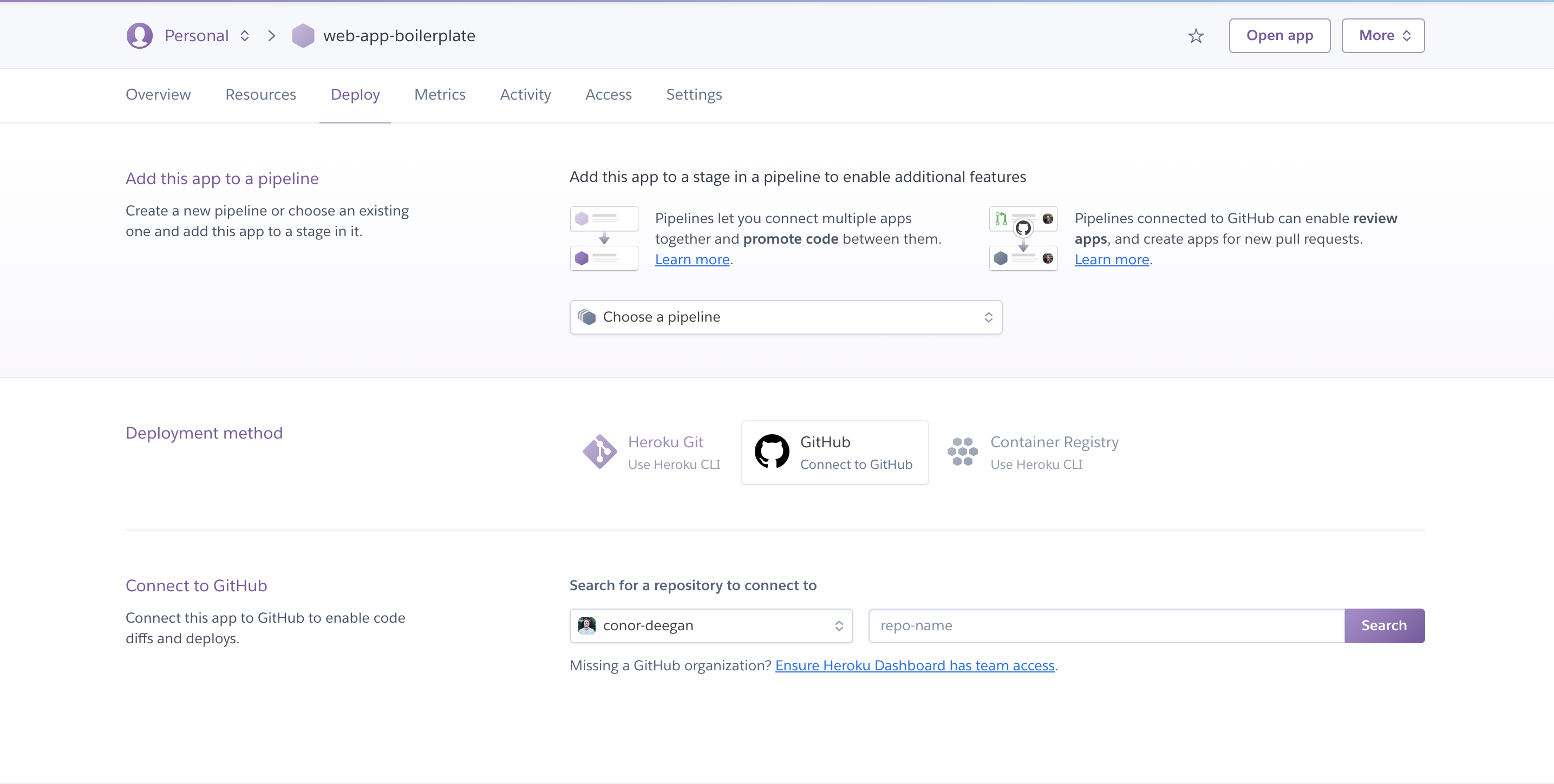
Task: Open the Choose a pipeline dropdown
Action: tap(786, 317)
